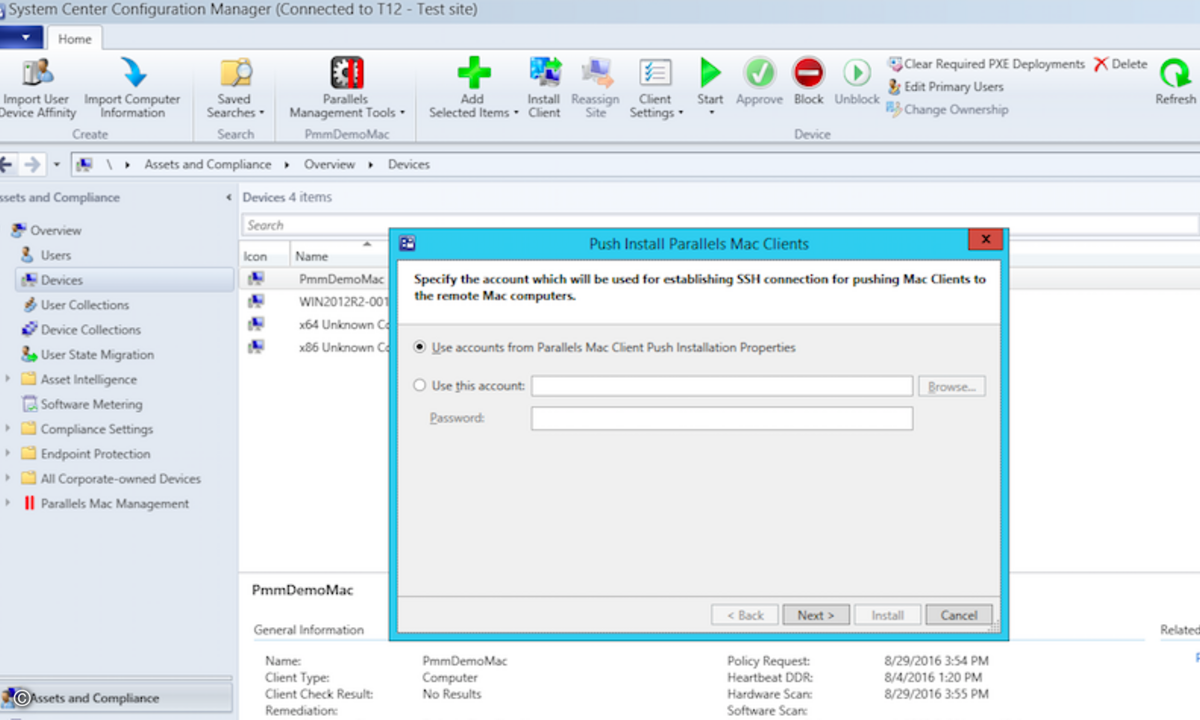Click the Import User Device Affinity icon
Viewport: 1200px width, 720px height.
tap(38, 72)
